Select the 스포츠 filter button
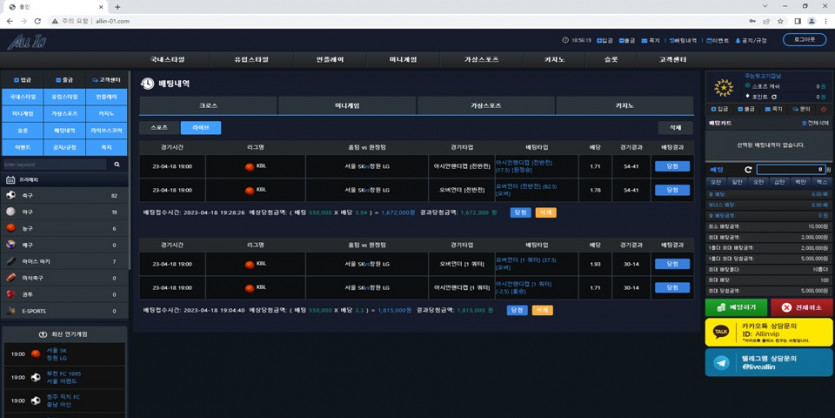The width and height of the screenshot is (835, 418). [159, 128]
